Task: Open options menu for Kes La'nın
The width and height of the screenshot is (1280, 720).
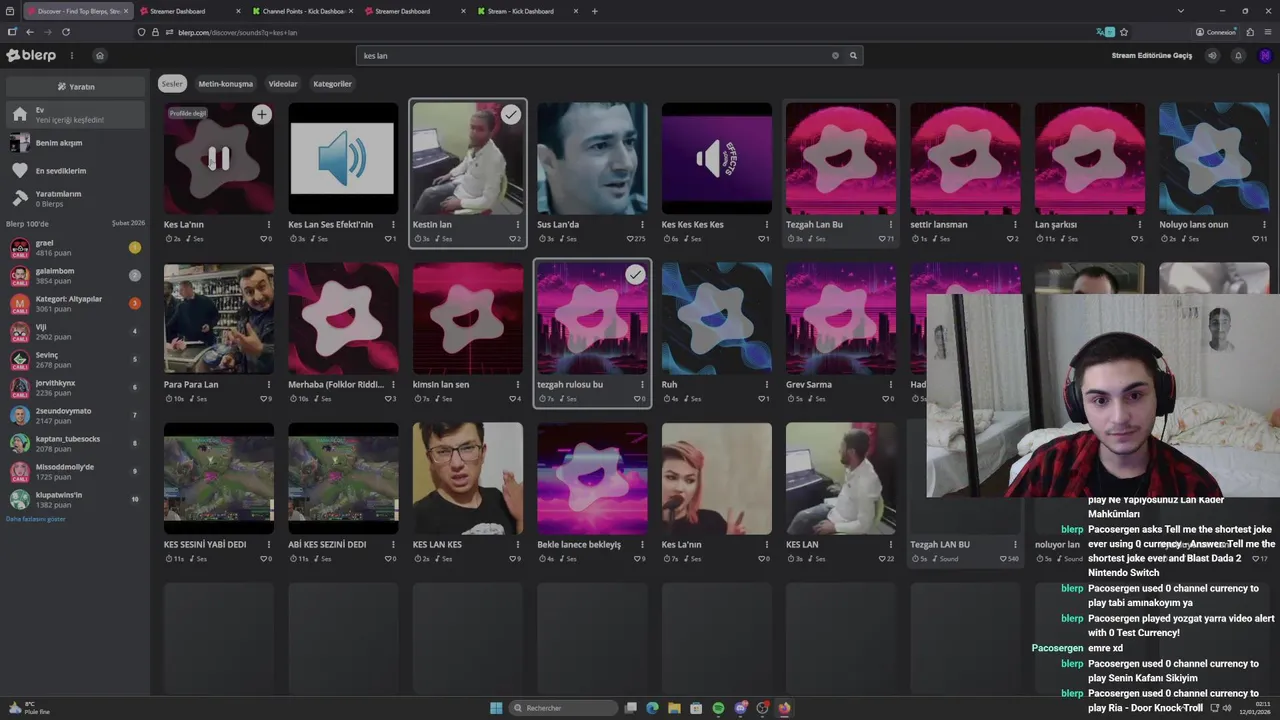Action: click(x=268, y=224)
